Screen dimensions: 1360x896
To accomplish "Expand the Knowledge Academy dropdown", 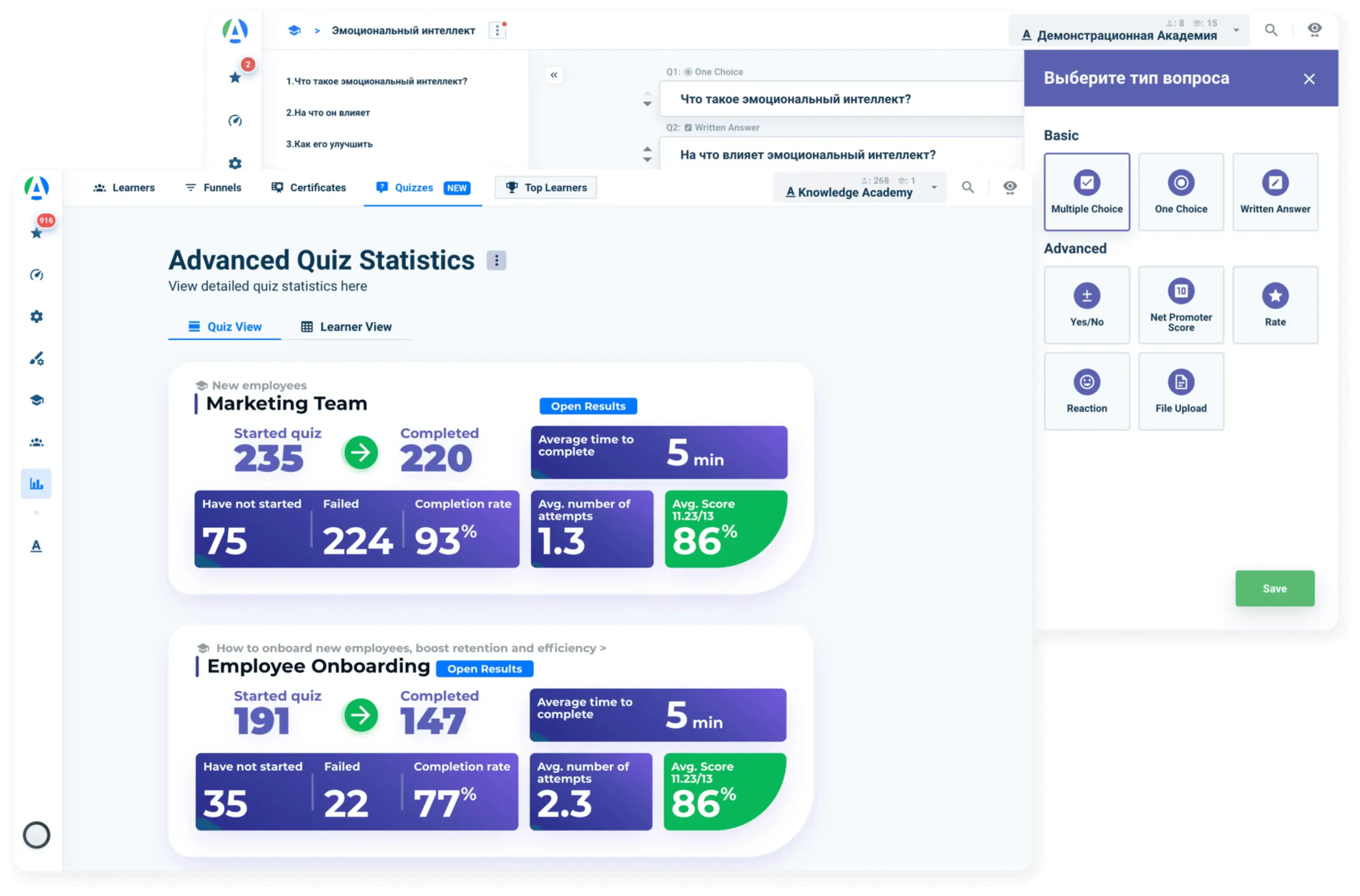I will 934,187.
